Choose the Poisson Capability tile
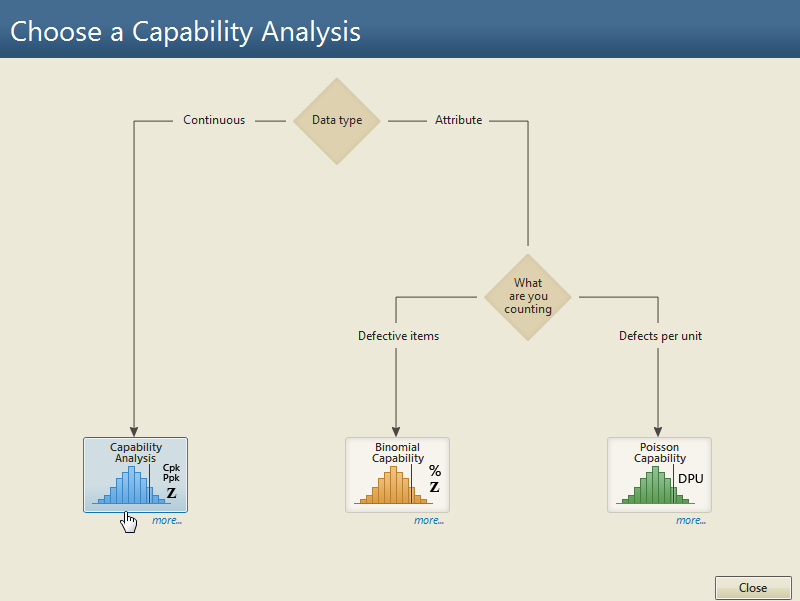Image resolution: width=800 pixels, height=601 pixels. (659, 474)
